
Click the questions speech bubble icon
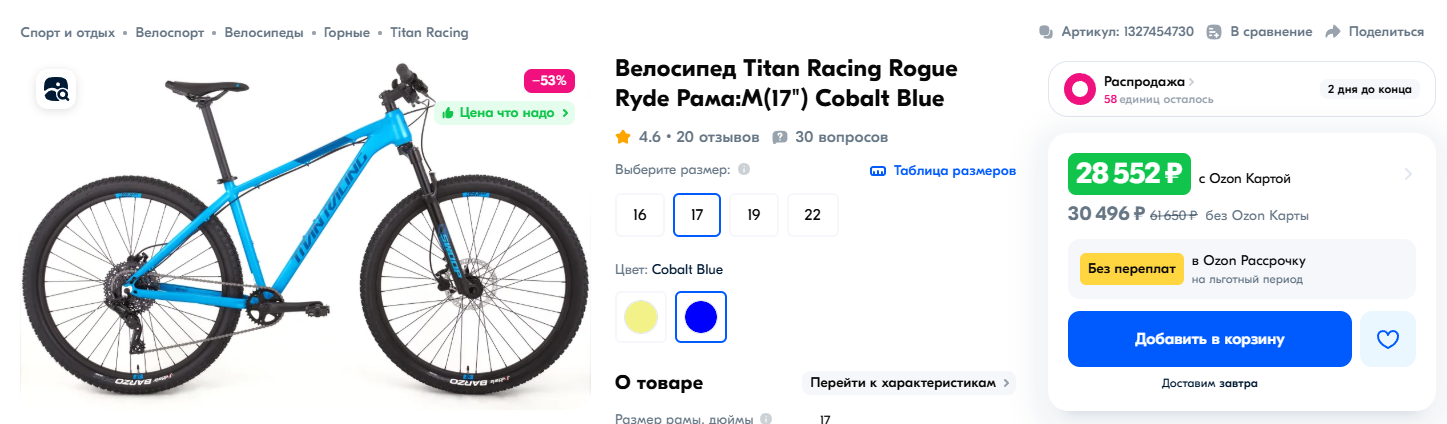780,137
